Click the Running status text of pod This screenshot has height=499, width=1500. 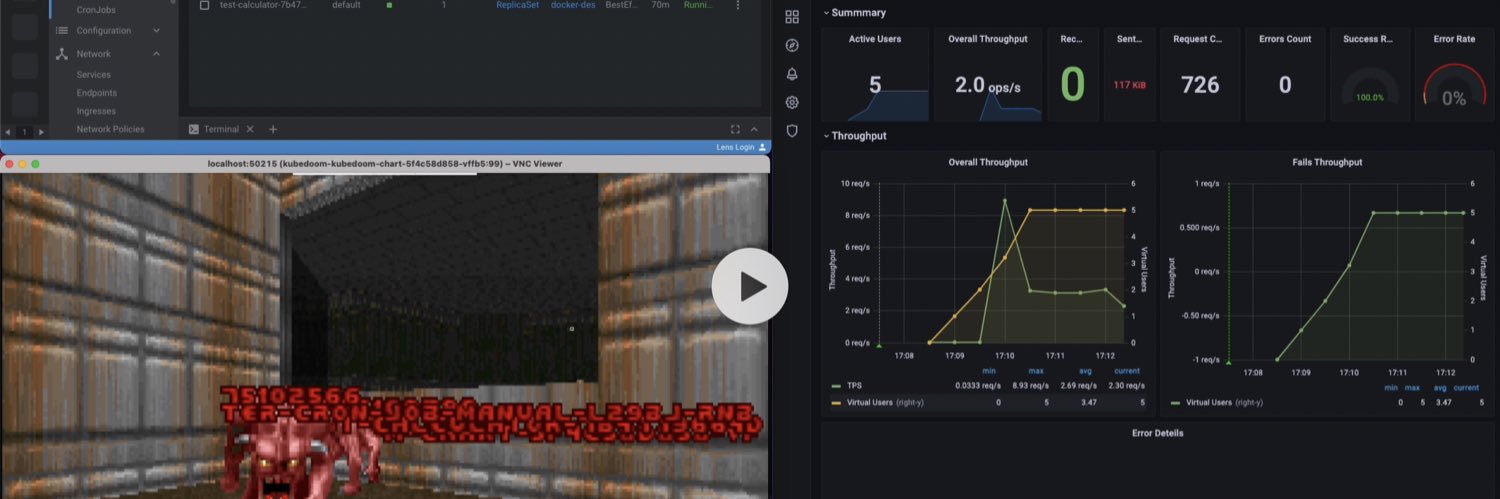(698, 5)
